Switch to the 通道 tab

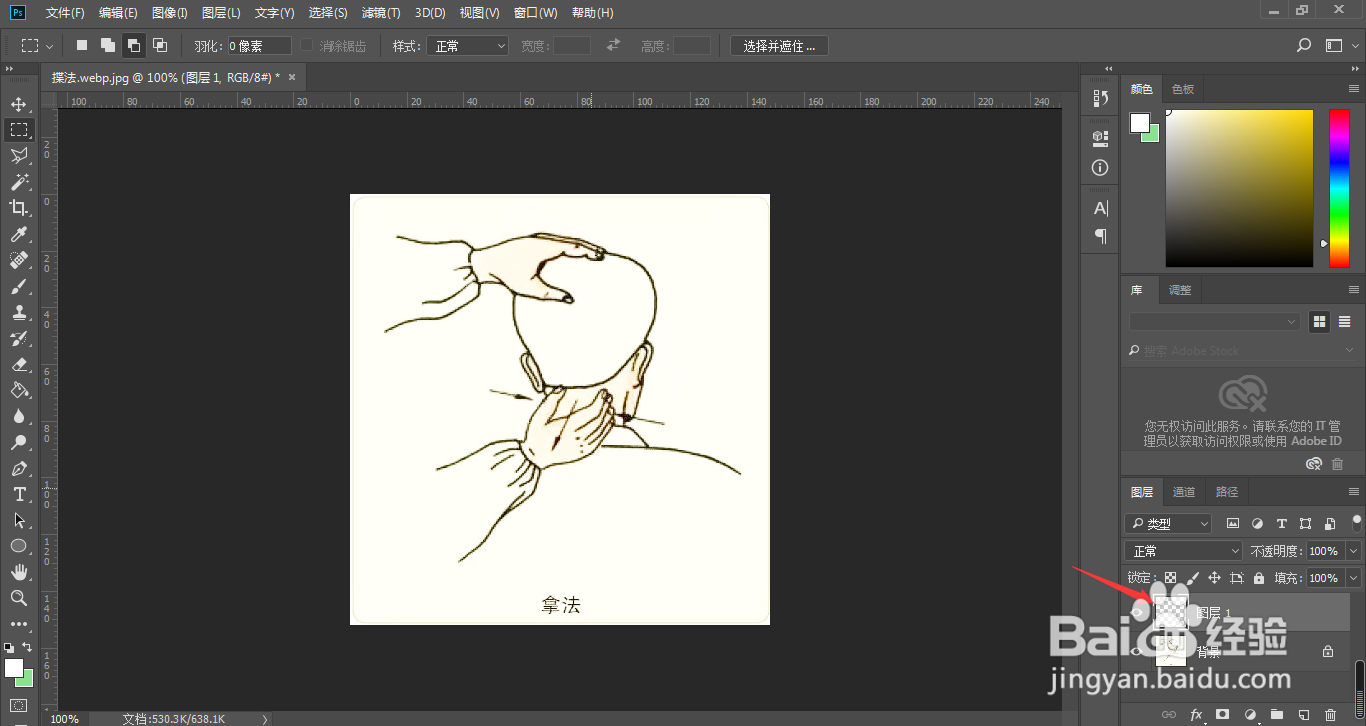click(1184, 492)
